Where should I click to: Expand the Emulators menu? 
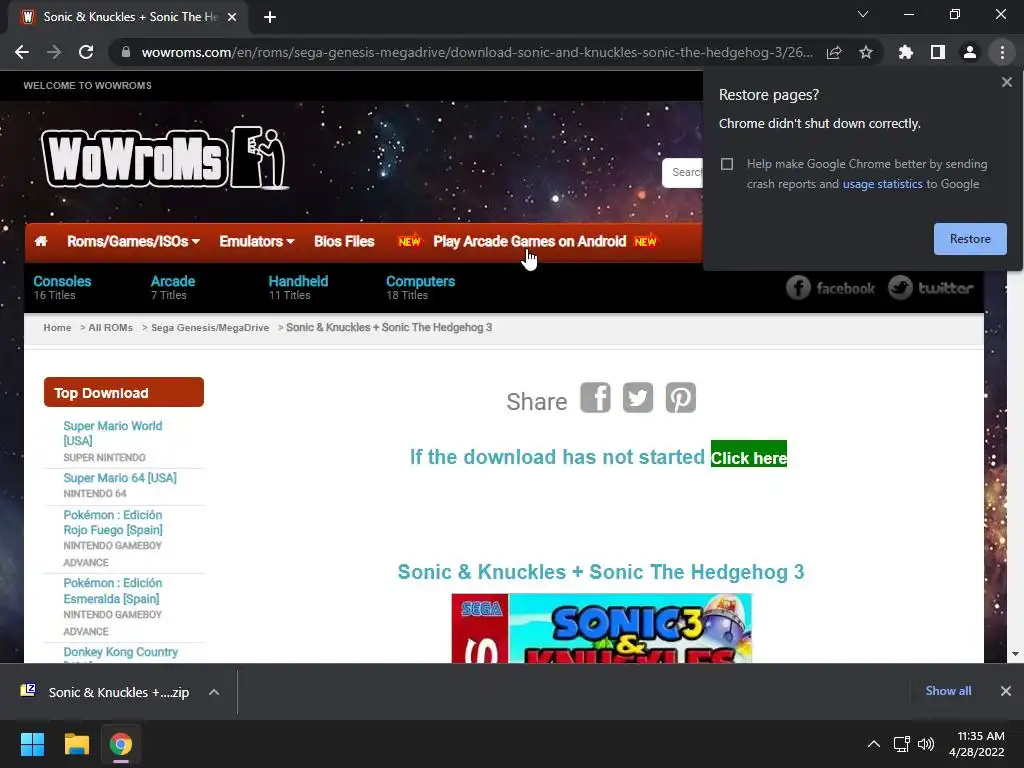[x=257, y=242]
